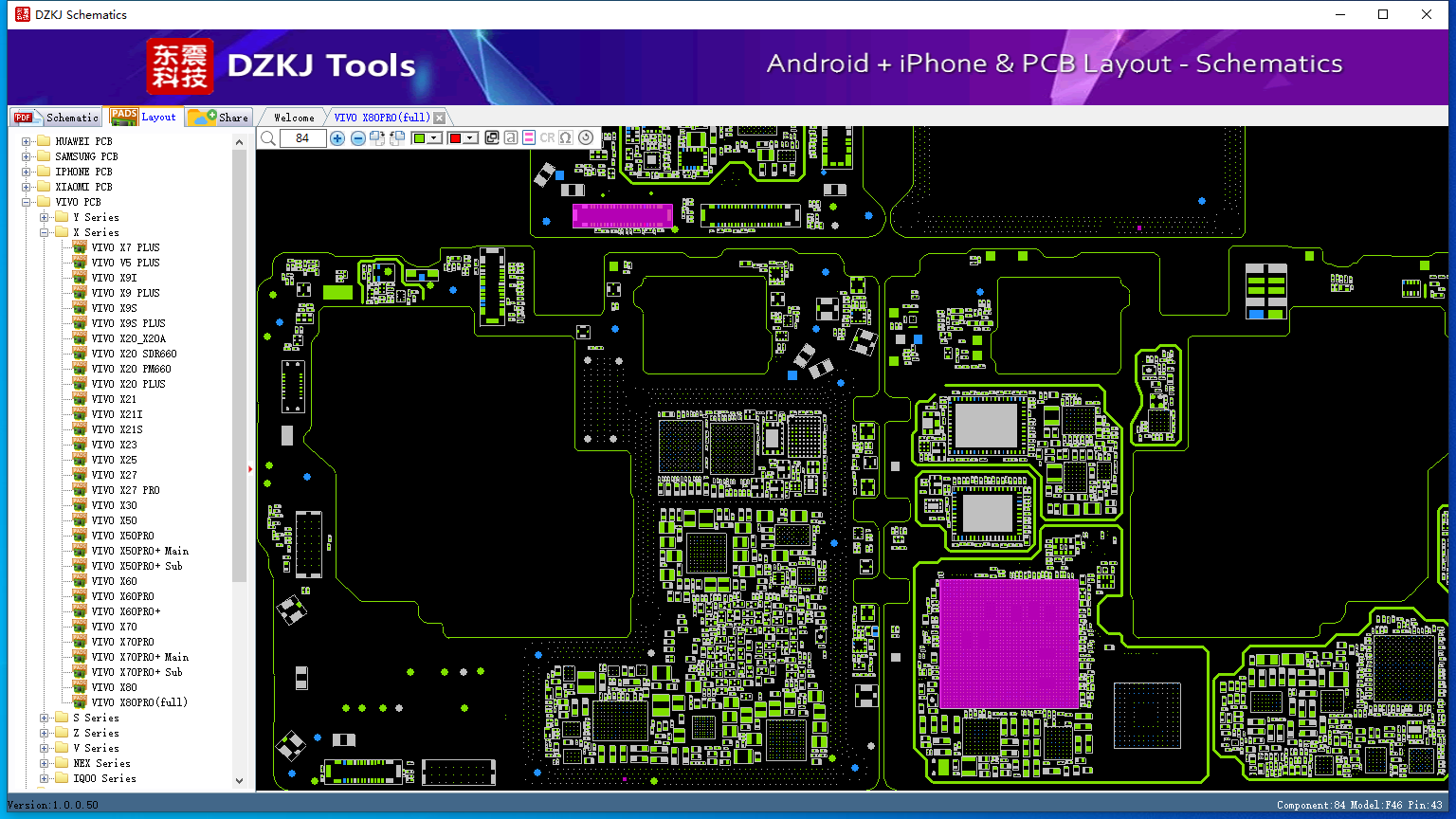Select VIVO X9 PLUS in the tree
The image size is (1456, 819).
[125, 293]
